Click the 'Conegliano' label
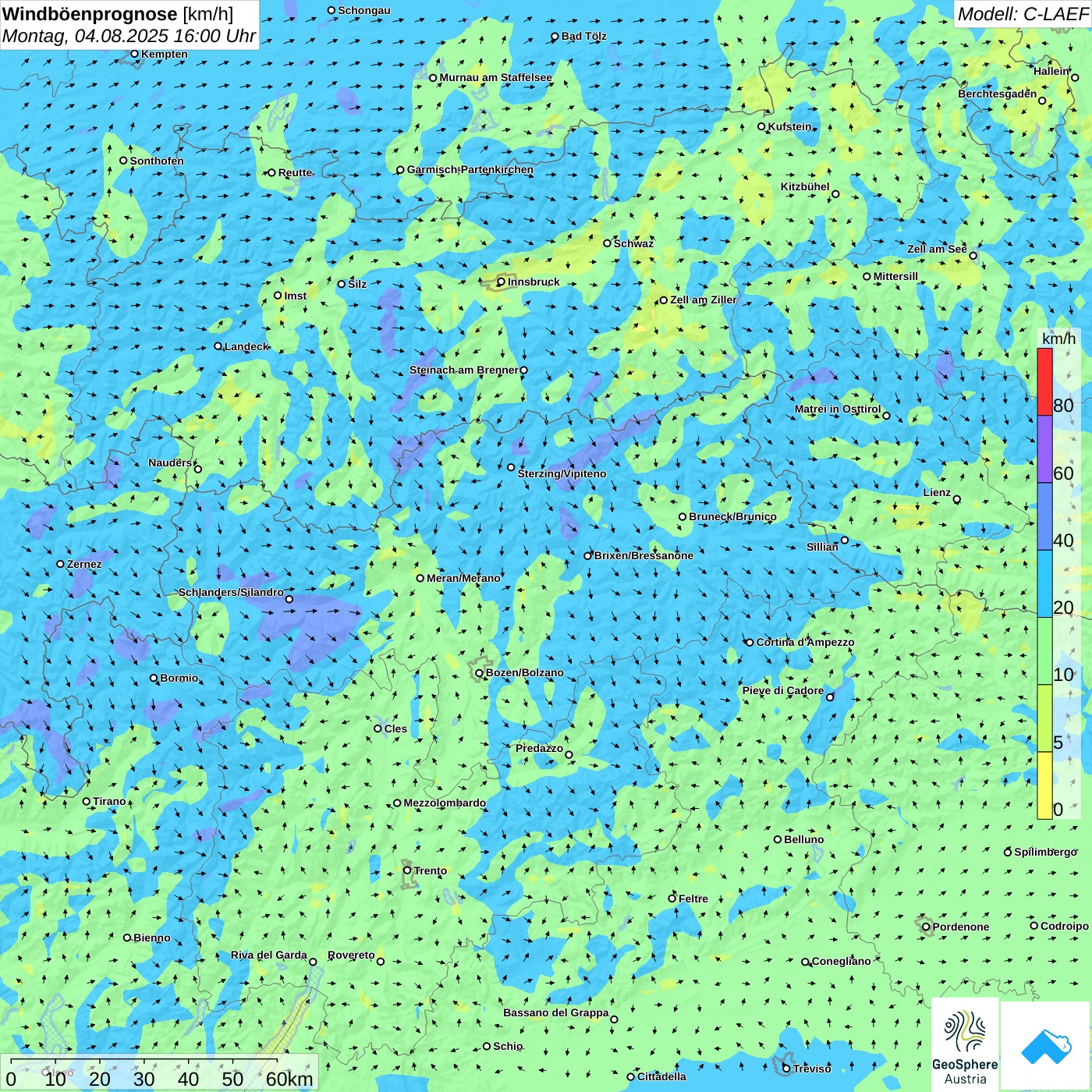The height and width of the screenshot is (1092, 1092). pos(841,961)
